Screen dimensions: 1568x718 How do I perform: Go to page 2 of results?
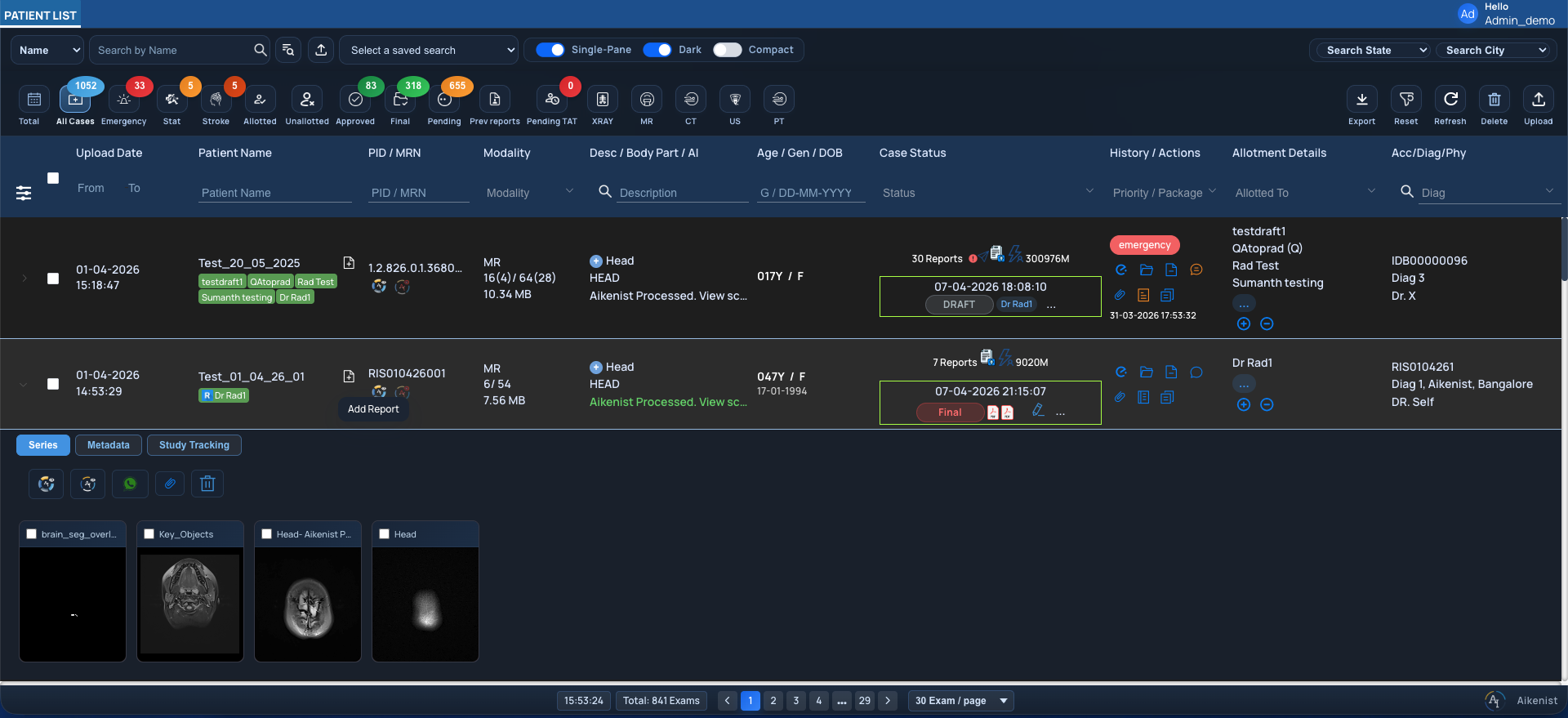point(773,701)
